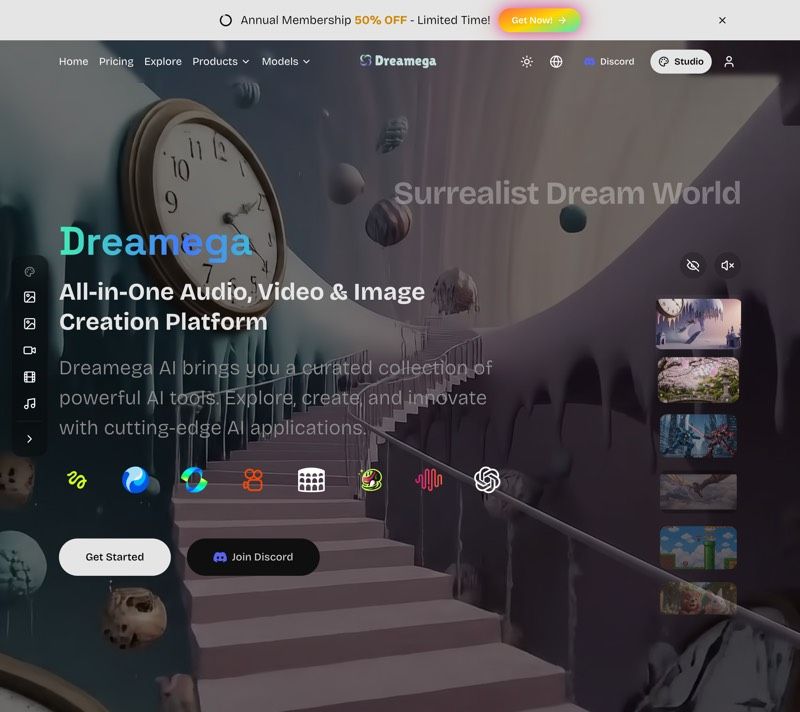The width and height of the screenshot is (800, 712).
Task: Open the language globe icon in the header
Action: [x=555, y=61]
